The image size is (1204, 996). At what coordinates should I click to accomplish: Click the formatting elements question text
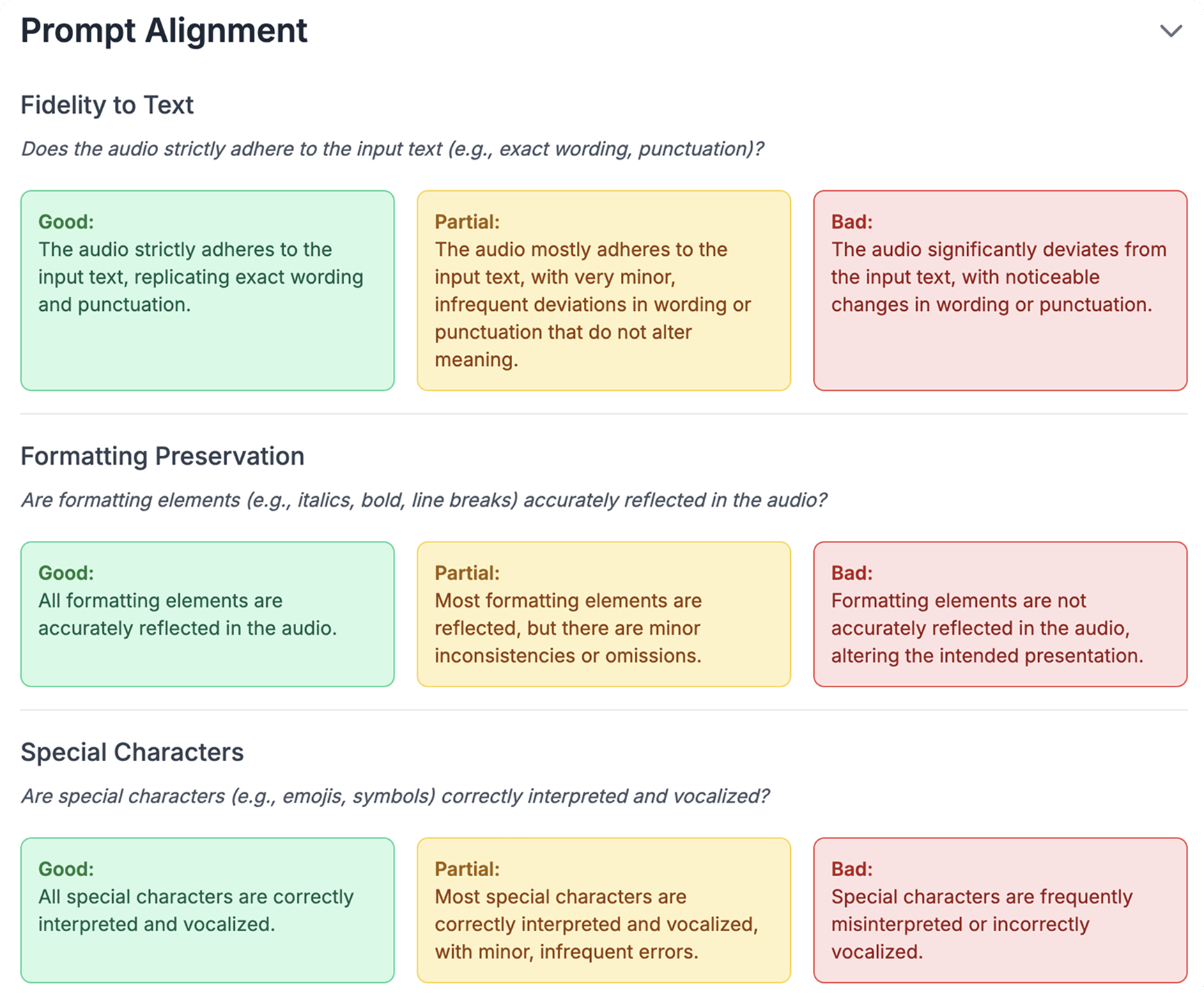(x=424, y=500)
